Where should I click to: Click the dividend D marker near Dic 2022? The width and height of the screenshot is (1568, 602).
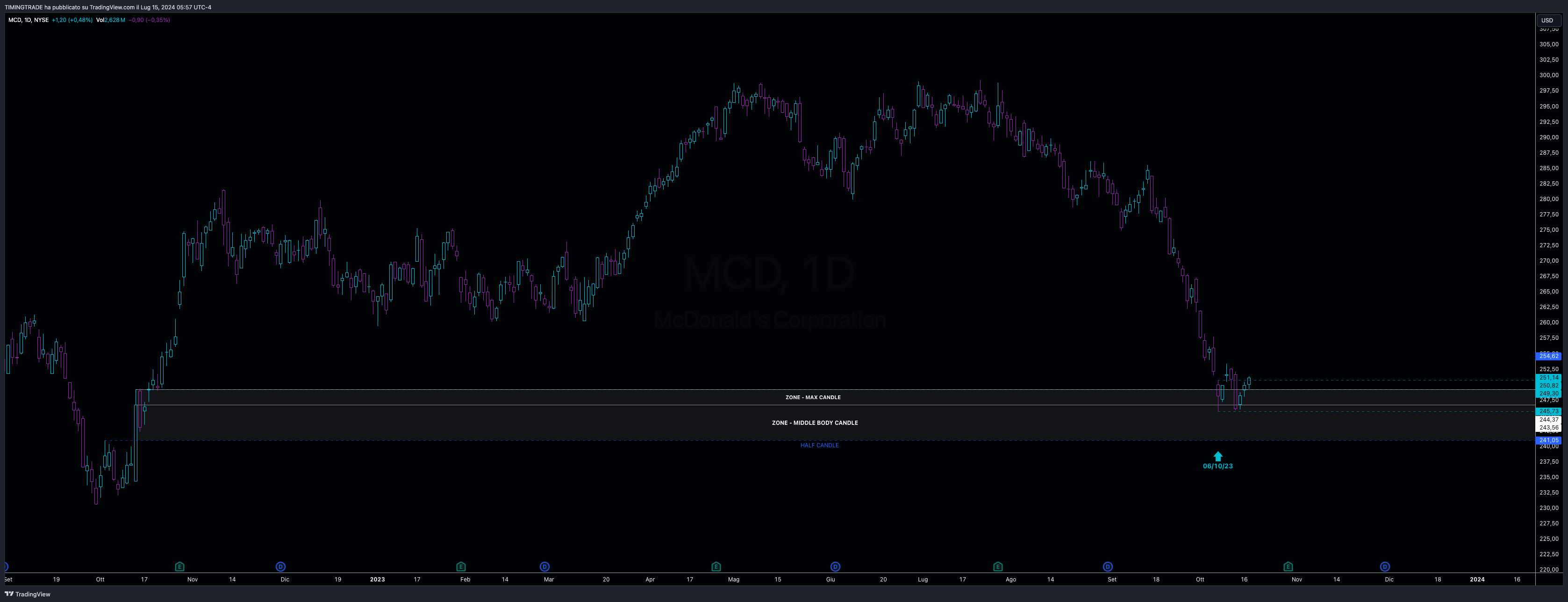(280, 566)
